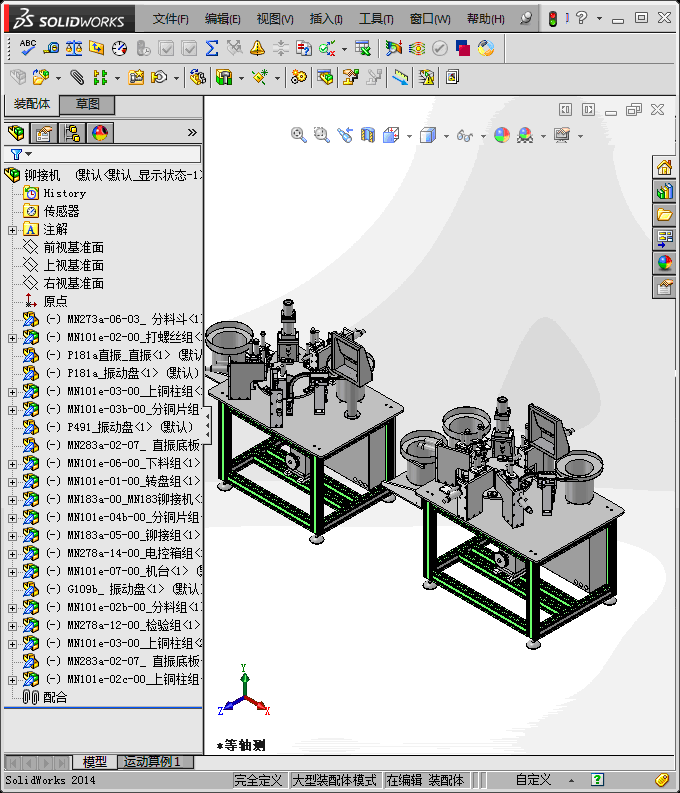680x793 pixels.
Task: Open the PropertyManager tab icon
Action: [44, 133]
